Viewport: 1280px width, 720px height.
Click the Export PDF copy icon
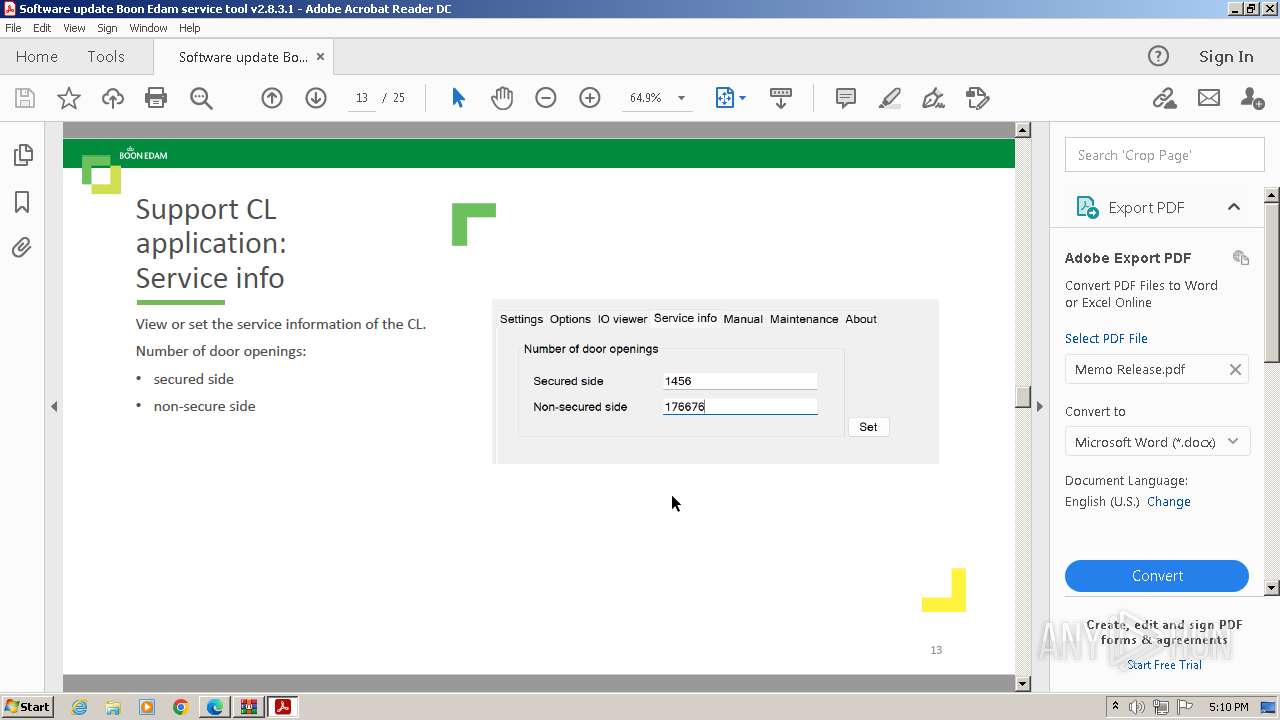[x=1241, y=258]
